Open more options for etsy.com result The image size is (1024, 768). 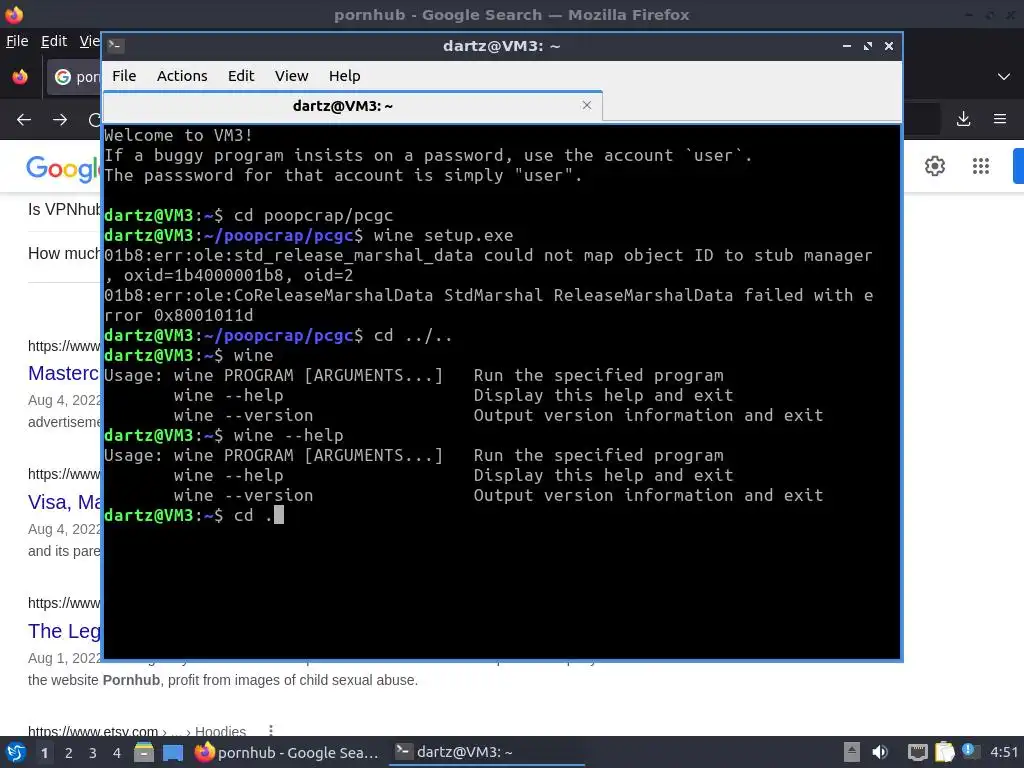pyautogui.click(x=270, y=731)
